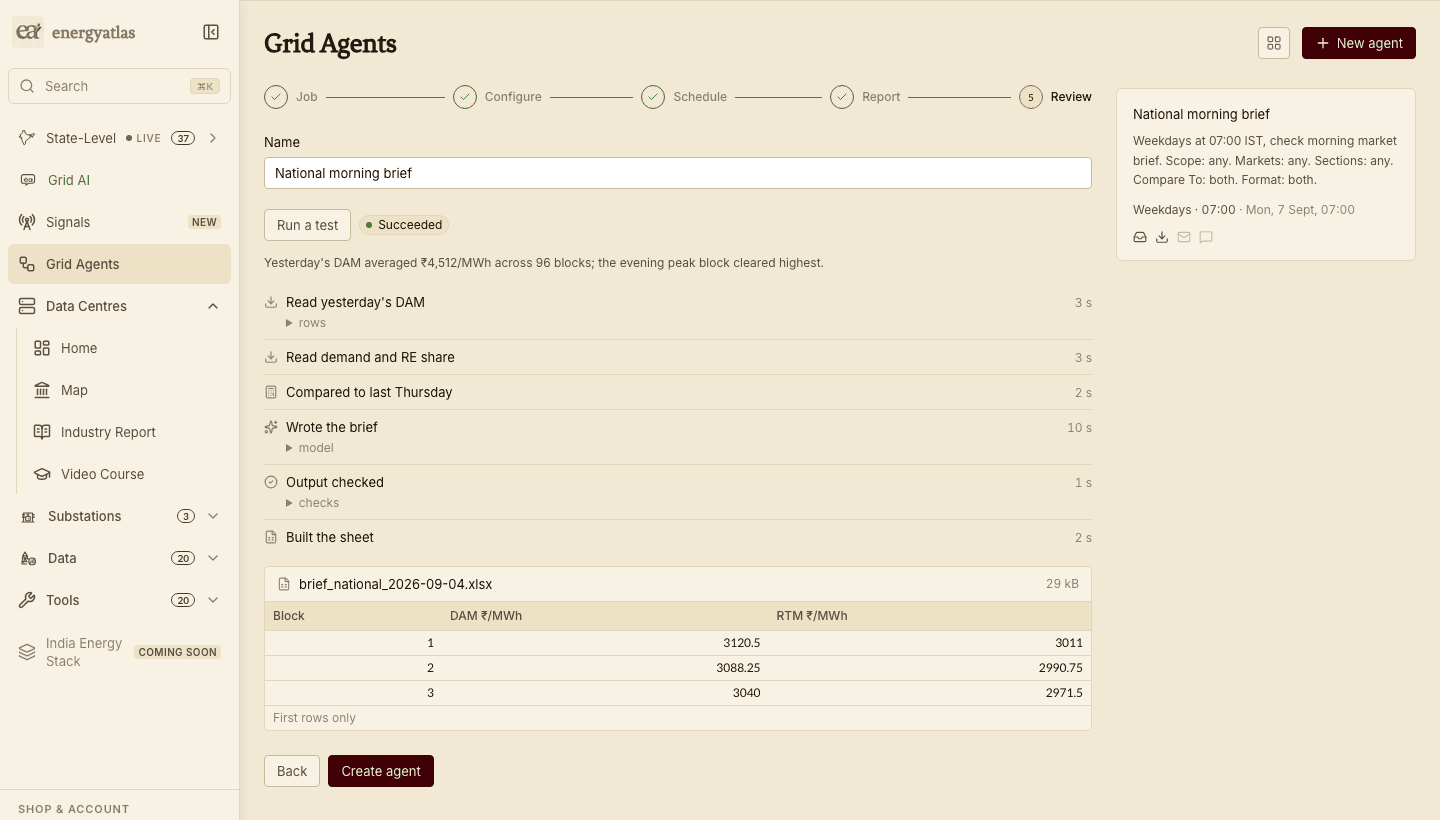Expand the checks disclosure under Output checked
Image resolution: width=1440 pixels, height=820 pixels.
[x=312, y=503]
